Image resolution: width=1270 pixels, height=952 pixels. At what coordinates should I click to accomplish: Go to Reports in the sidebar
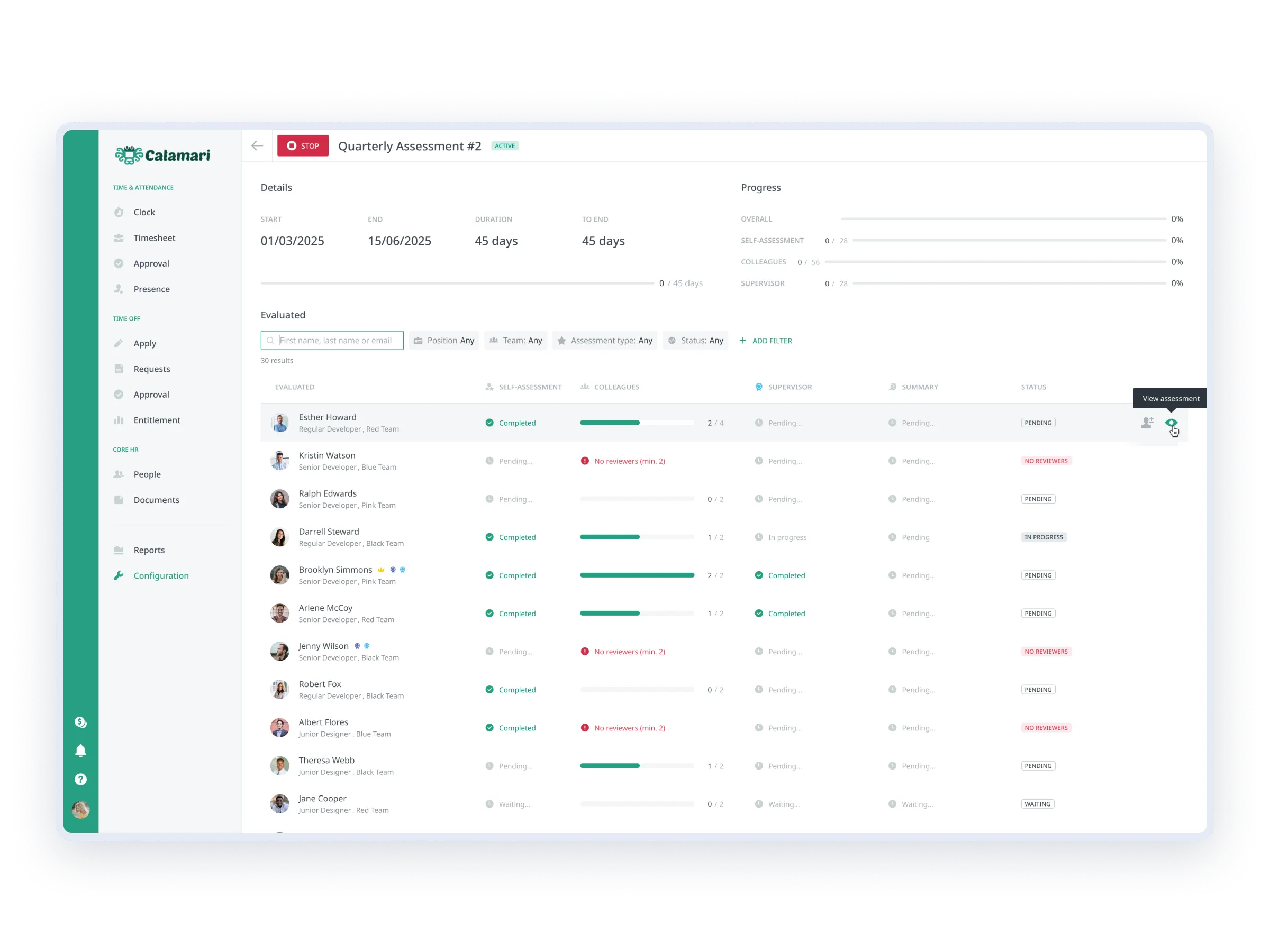tap(149, 550)
